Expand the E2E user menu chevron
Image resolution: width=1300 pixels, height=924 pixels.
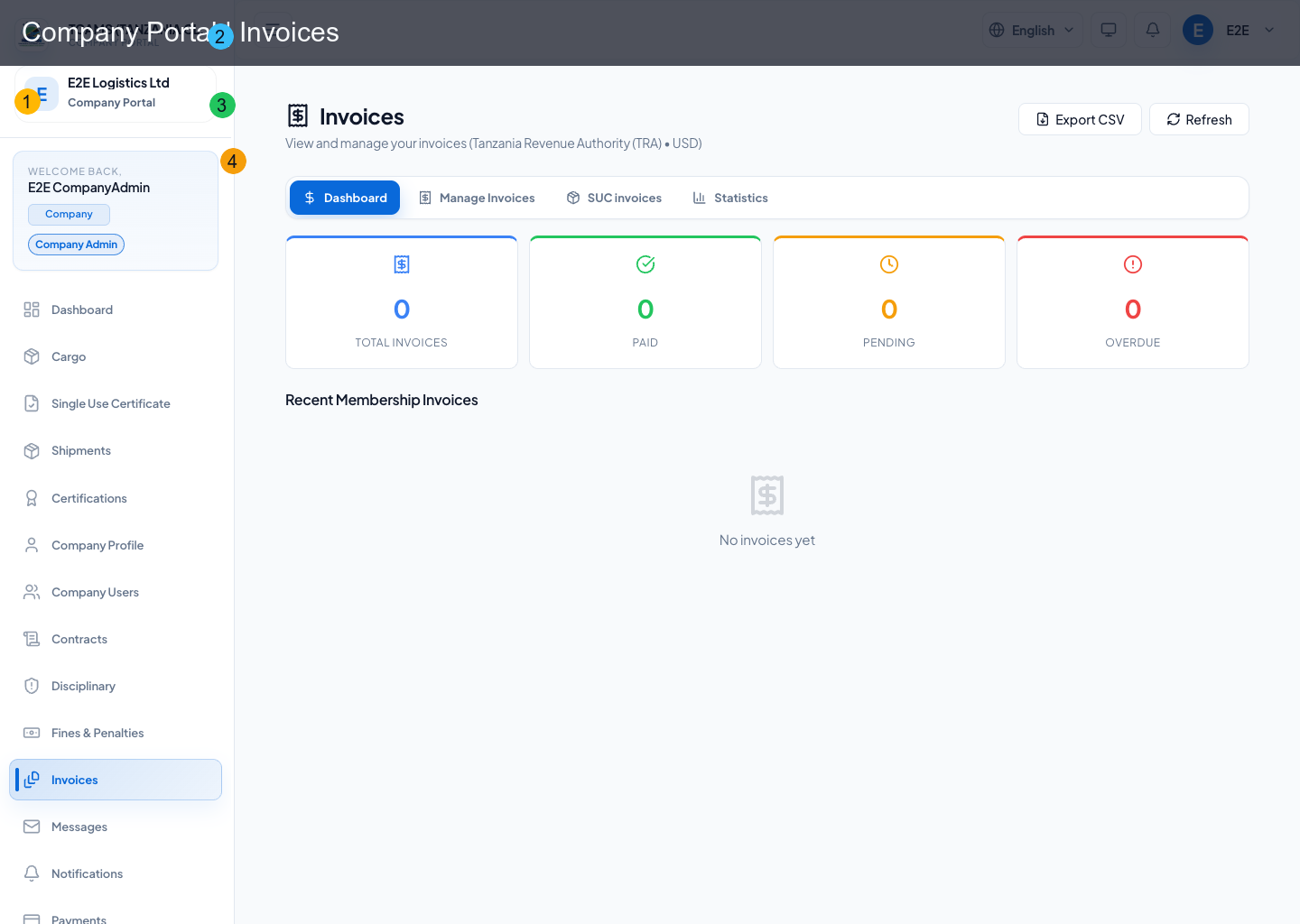[x=1269, y=30]
